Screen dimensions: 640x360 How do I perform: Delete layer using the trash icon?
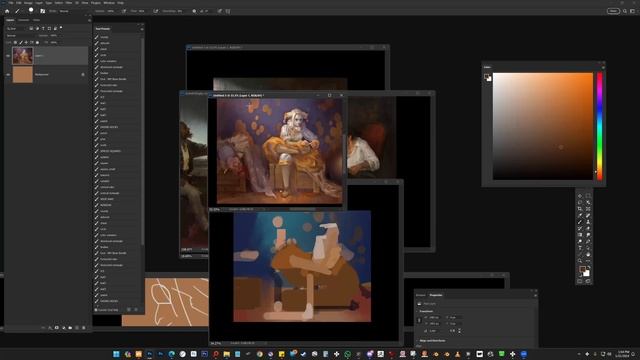tap(84, 327)
